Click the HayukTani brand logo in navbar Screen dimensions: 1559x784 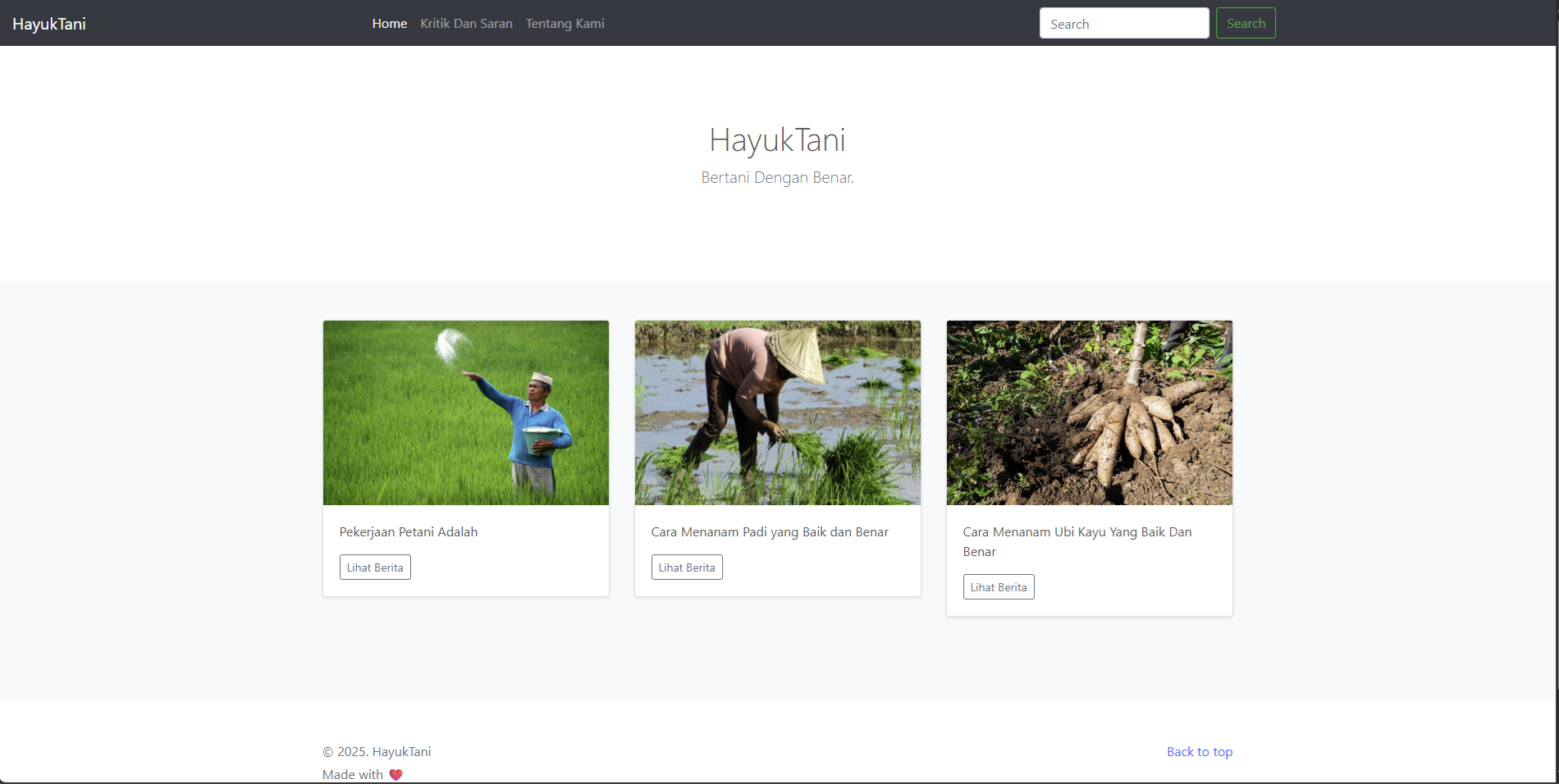tap(49, 24)
